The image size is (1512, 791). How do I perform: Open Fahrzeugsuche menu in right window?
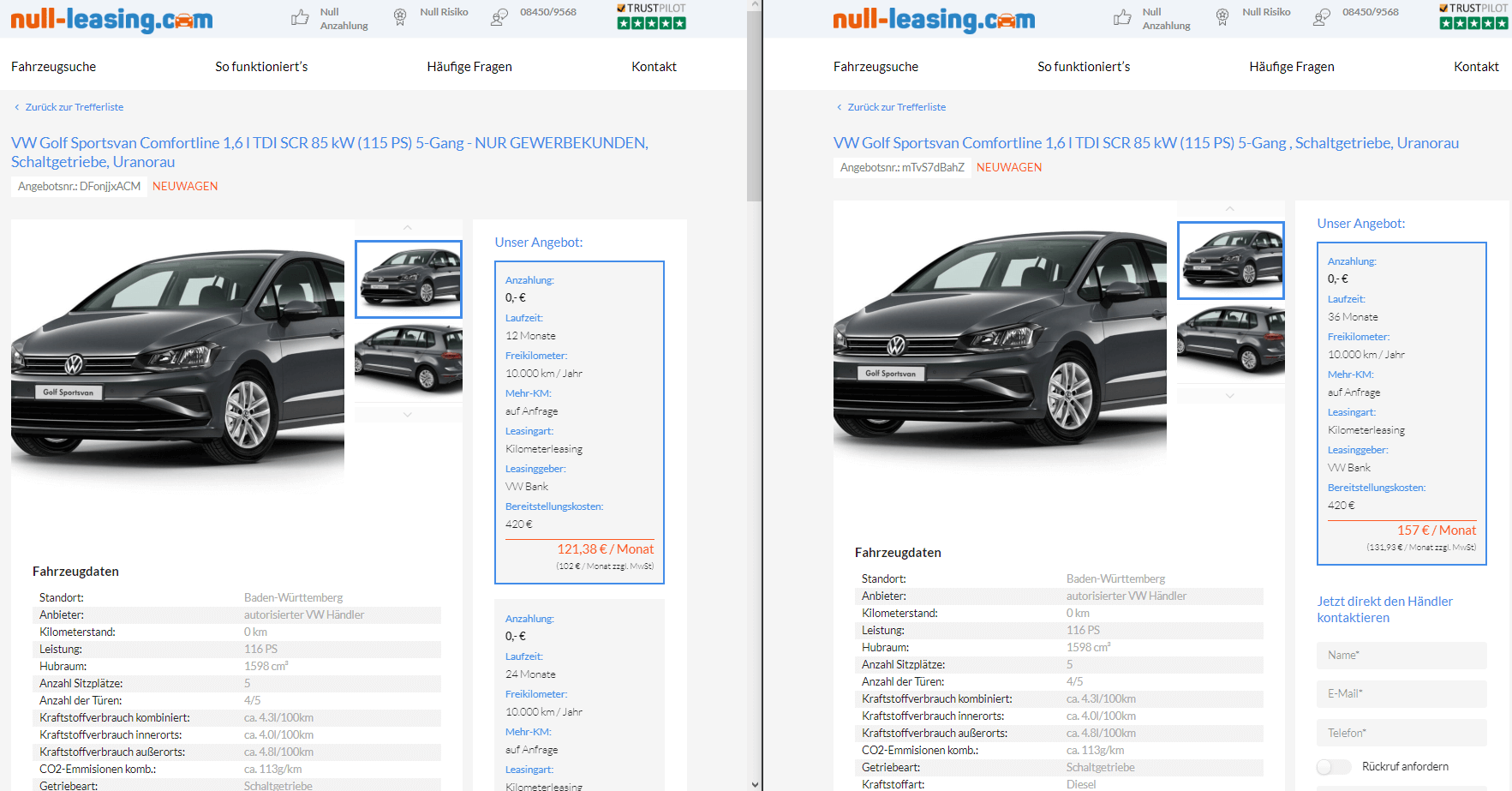pos(876,67)
